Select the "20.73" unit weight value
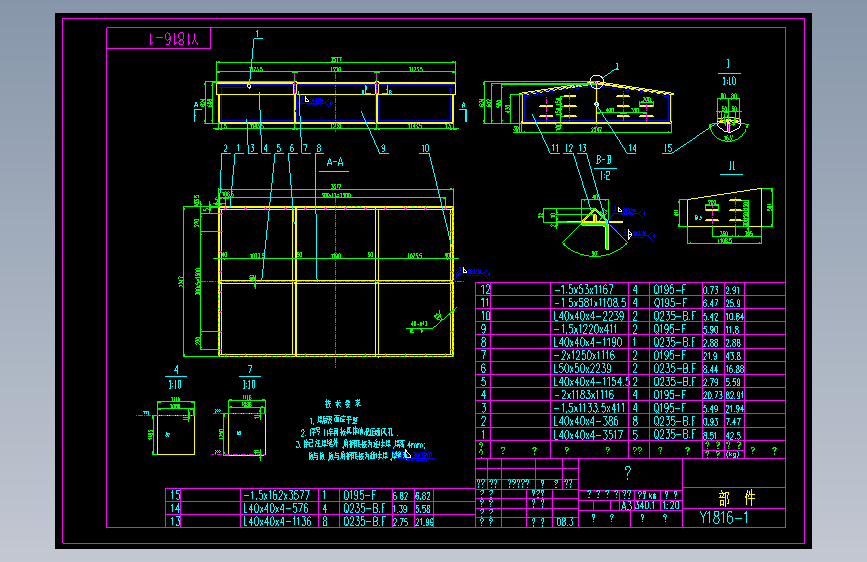 pos(713,396)
